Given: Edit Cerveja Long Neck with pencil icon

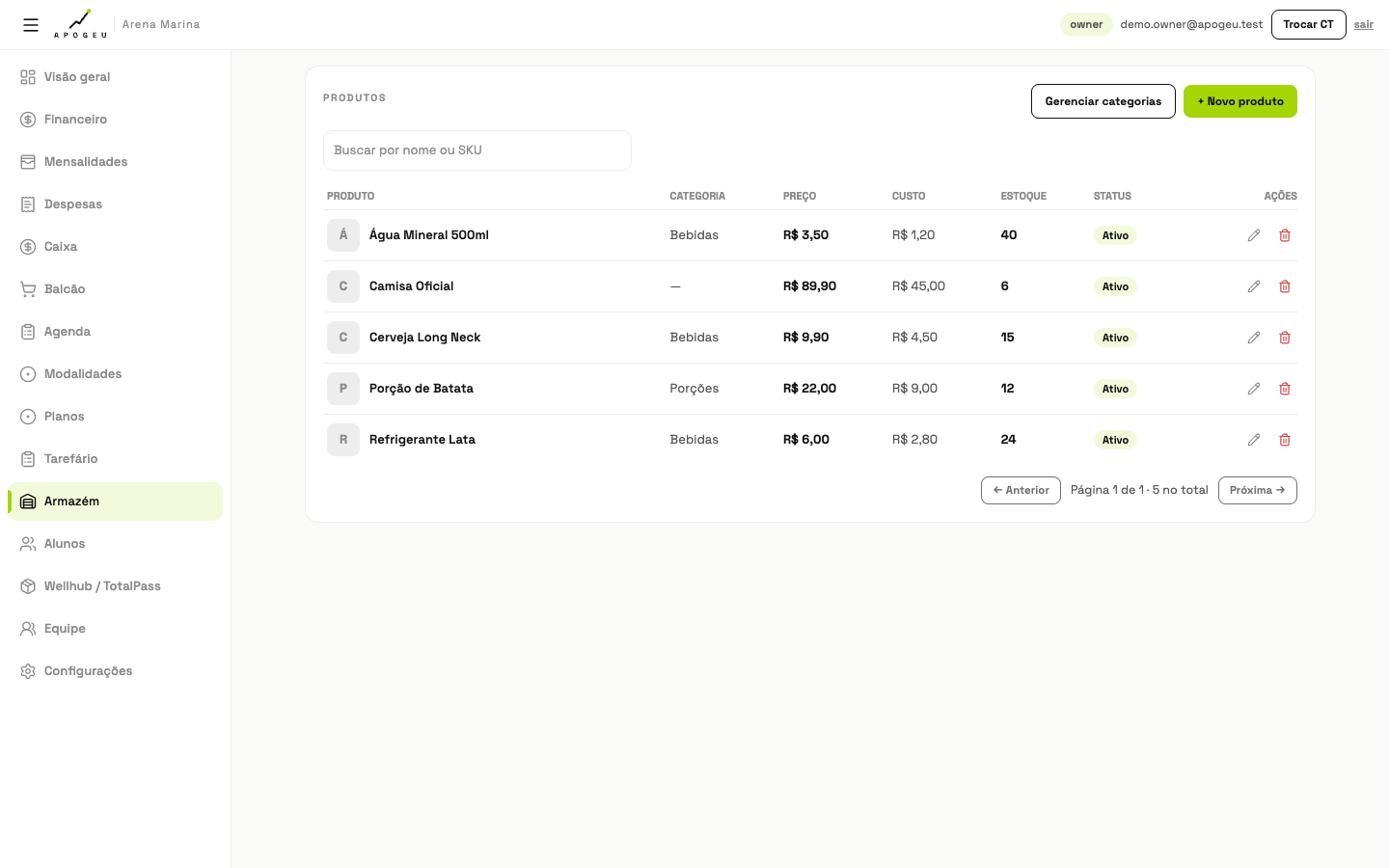Looking at the screenshot, I should (x=1254, y=338).
